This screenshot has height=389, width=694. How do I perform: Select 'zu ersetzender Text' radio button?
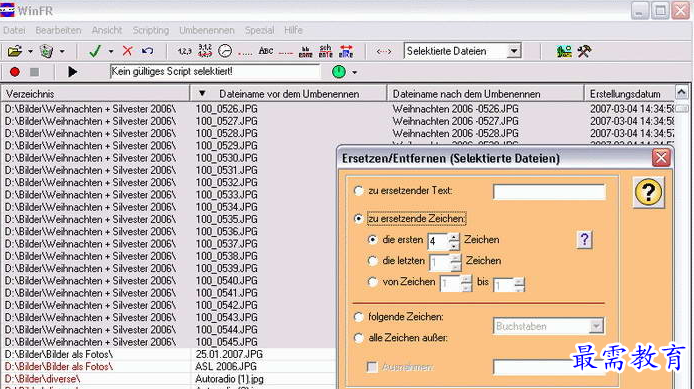pos(359,191)
